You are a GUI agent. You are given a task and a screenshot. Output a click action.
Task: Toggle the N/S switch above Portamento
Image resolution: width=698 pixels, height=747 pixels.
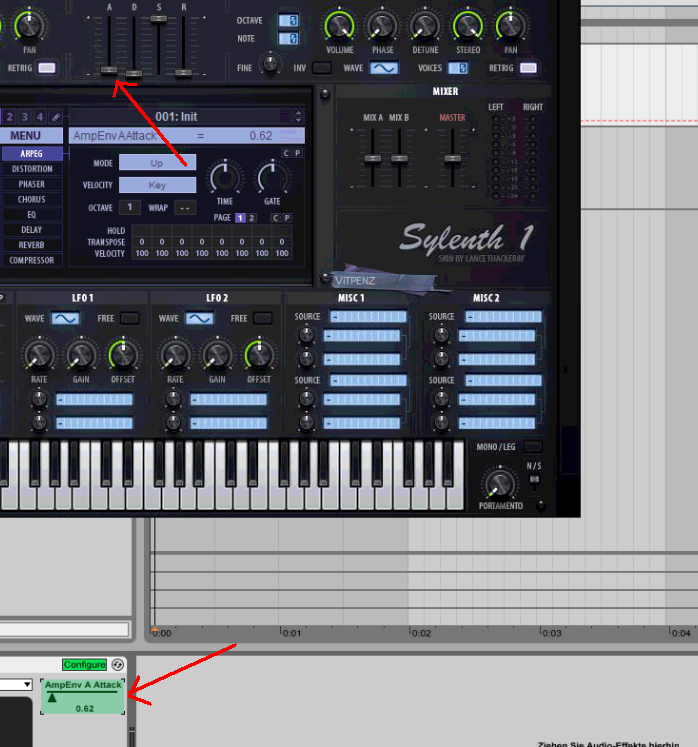pos(534,481)
